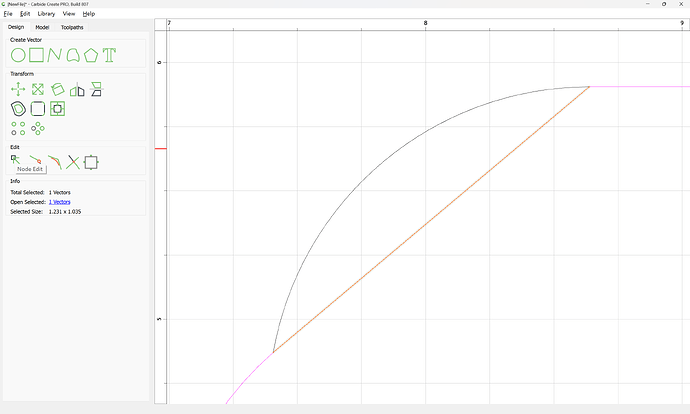Switch to the Design tab
Screen dimensions: 690x414
[x=16, y=27]
